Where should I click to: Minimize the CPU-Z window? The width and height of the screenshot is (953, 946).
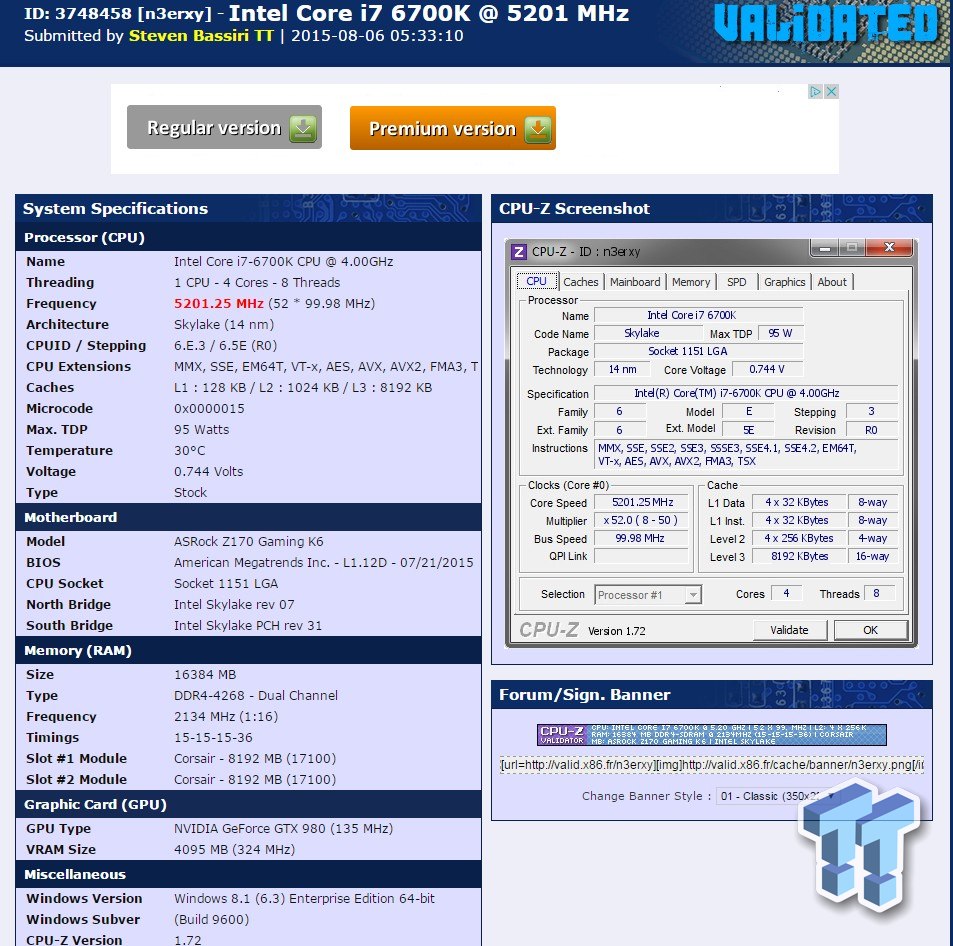tap(825, 248)
